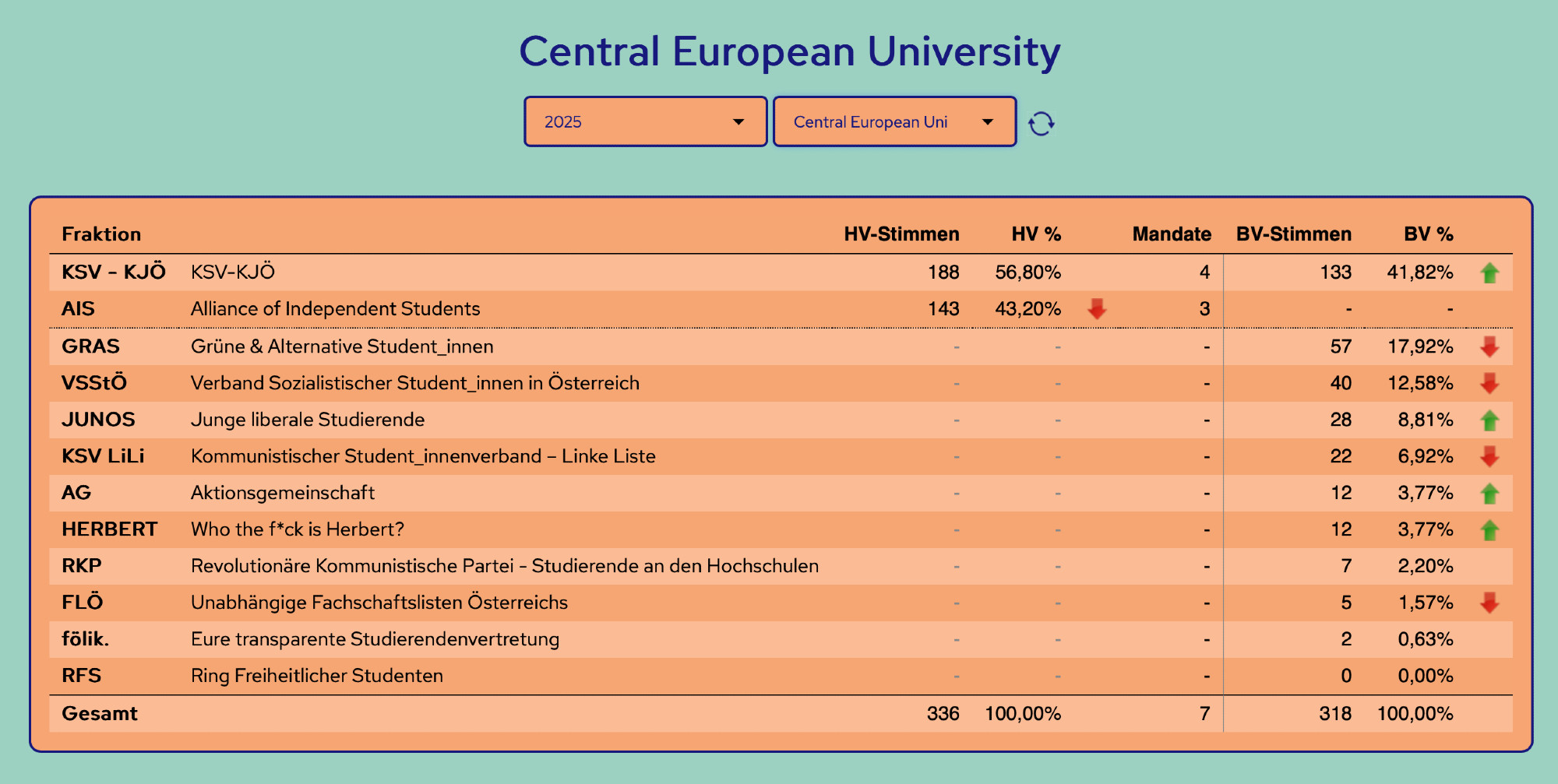Viewport: 1558px width, 784px height.
Task: Select the FLÖ abbreviation
Action: tap(83, 602)
